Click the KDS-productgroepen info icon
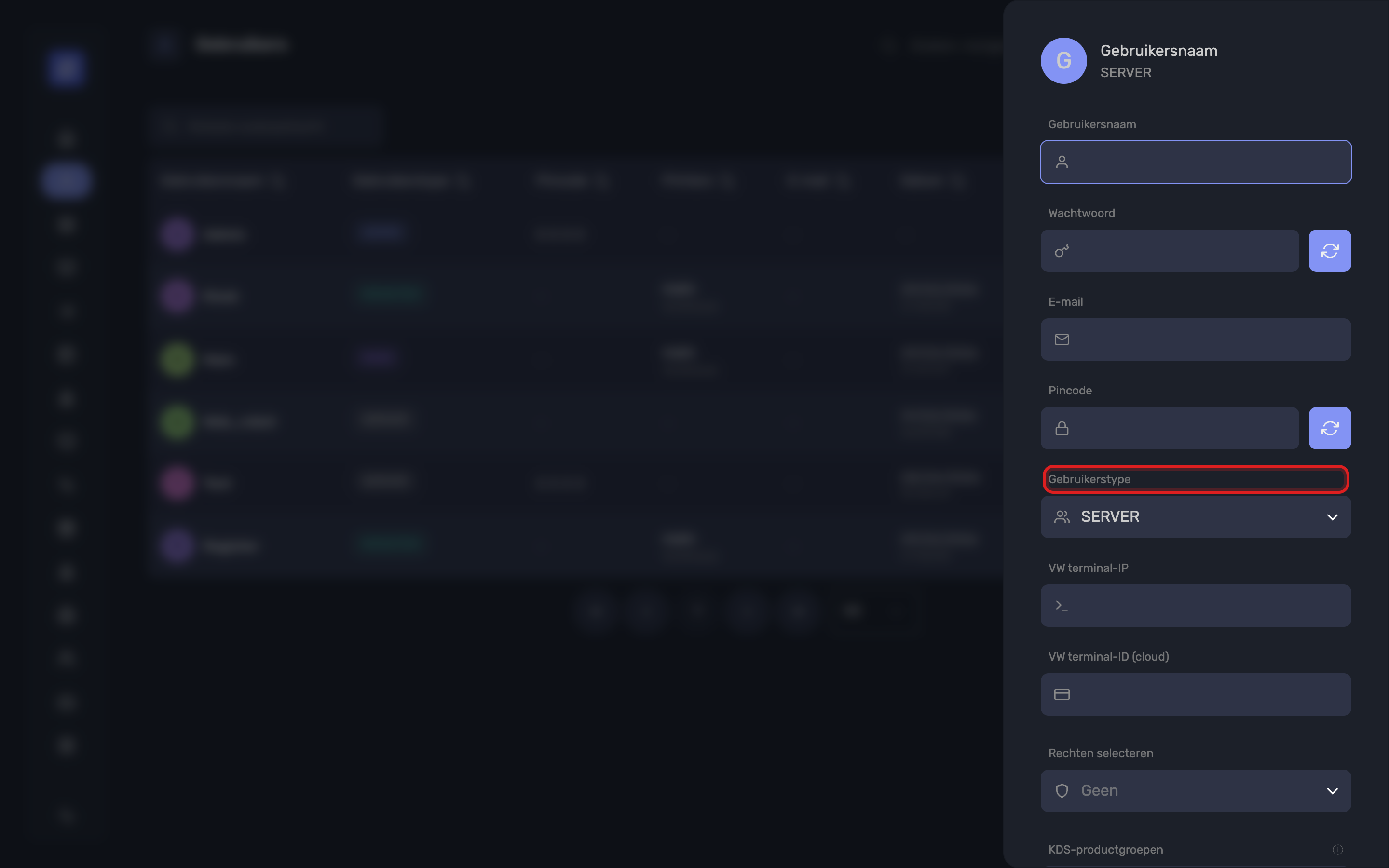 1337,850
